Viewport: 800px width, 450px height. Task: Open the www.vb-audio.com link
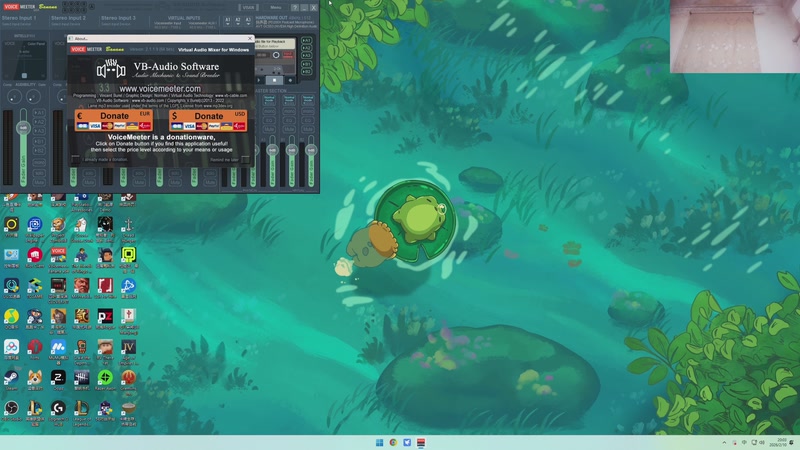(147, 101)
